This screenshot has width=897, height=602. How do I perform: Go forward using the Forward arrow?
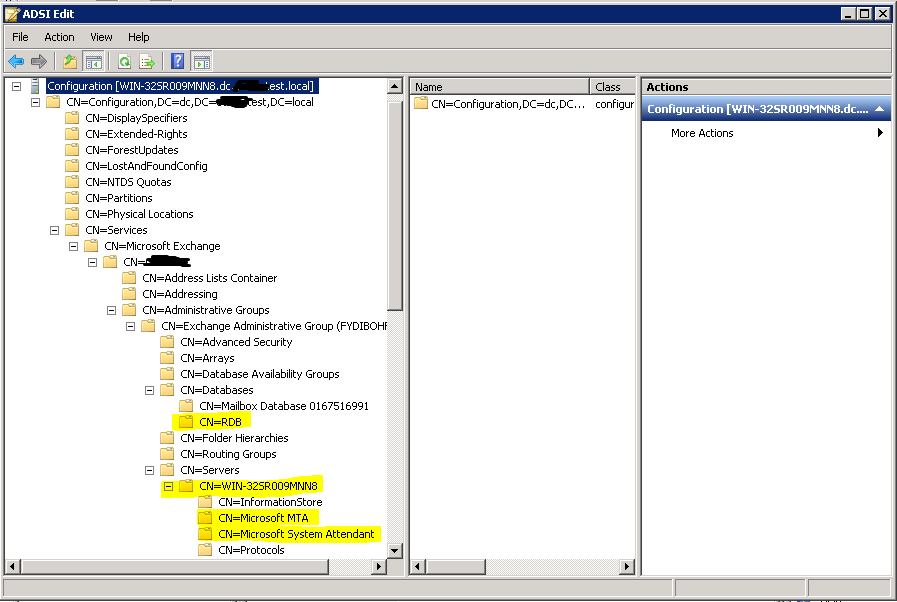pyautogui.click(x=39, y=61)
